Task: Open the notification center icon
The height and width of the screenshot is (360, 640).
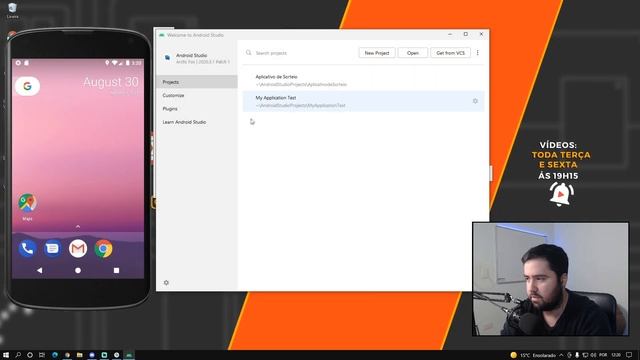Action: coord(629,355)
